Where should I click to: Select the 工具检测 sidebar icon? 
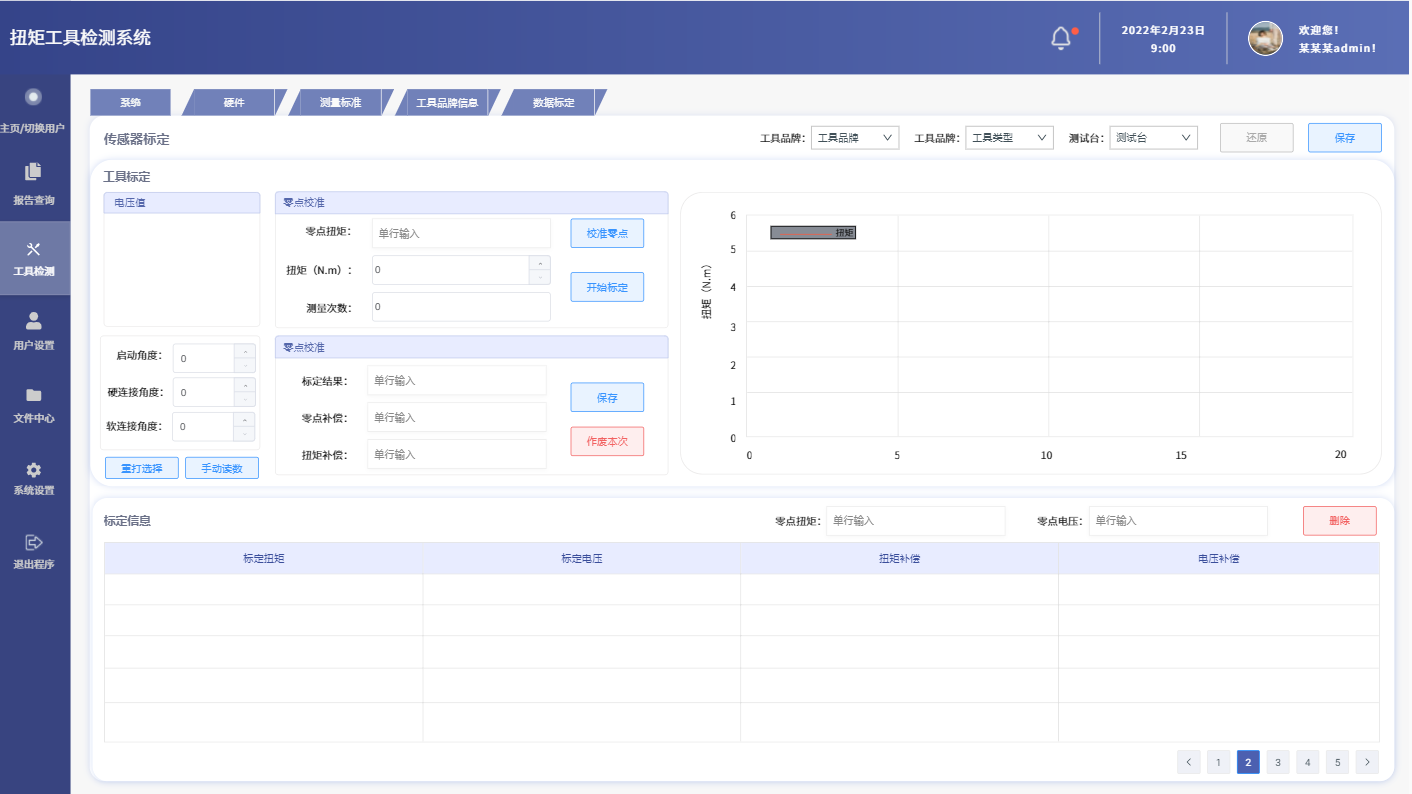(x=34, y=250)
